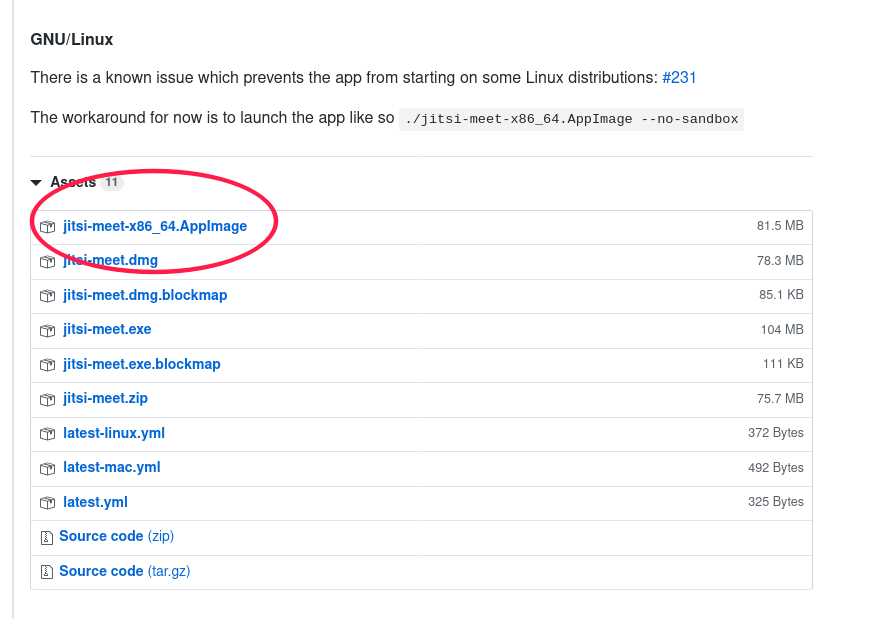Click package icon beside jitsi-meet.dmg
The width and height of the screenshot is (882, 619).
click(x=47, y=262)
